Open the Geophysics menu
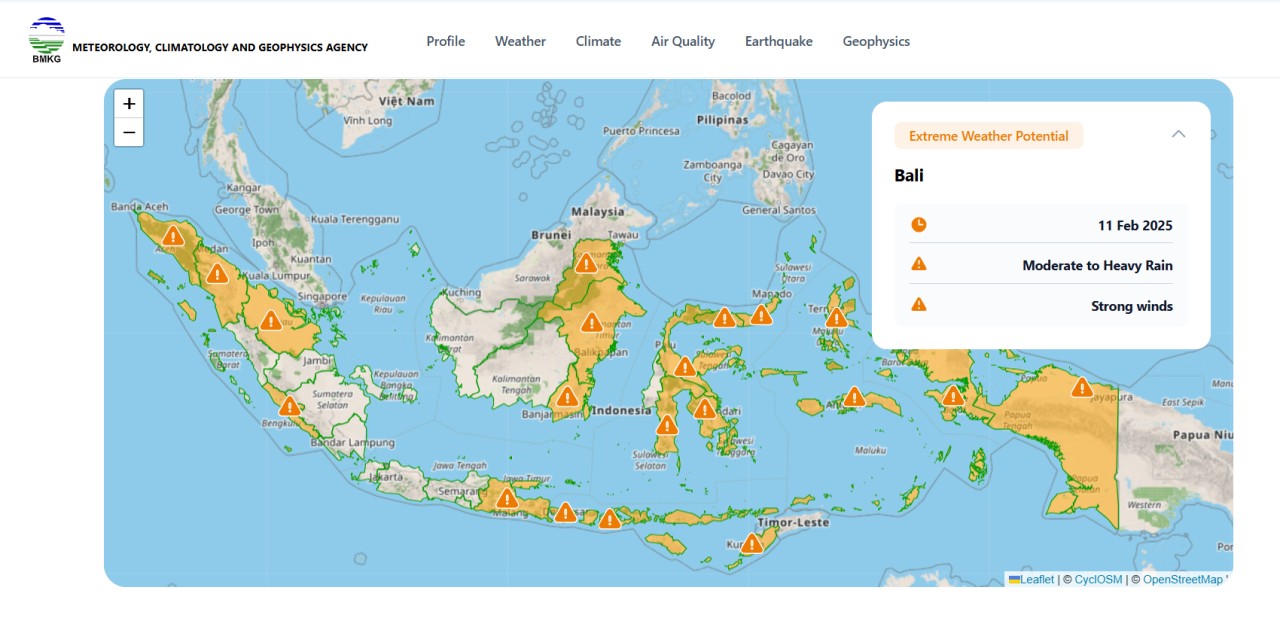The height and width of the screenshot is (630, 1280). pos(876,41)
